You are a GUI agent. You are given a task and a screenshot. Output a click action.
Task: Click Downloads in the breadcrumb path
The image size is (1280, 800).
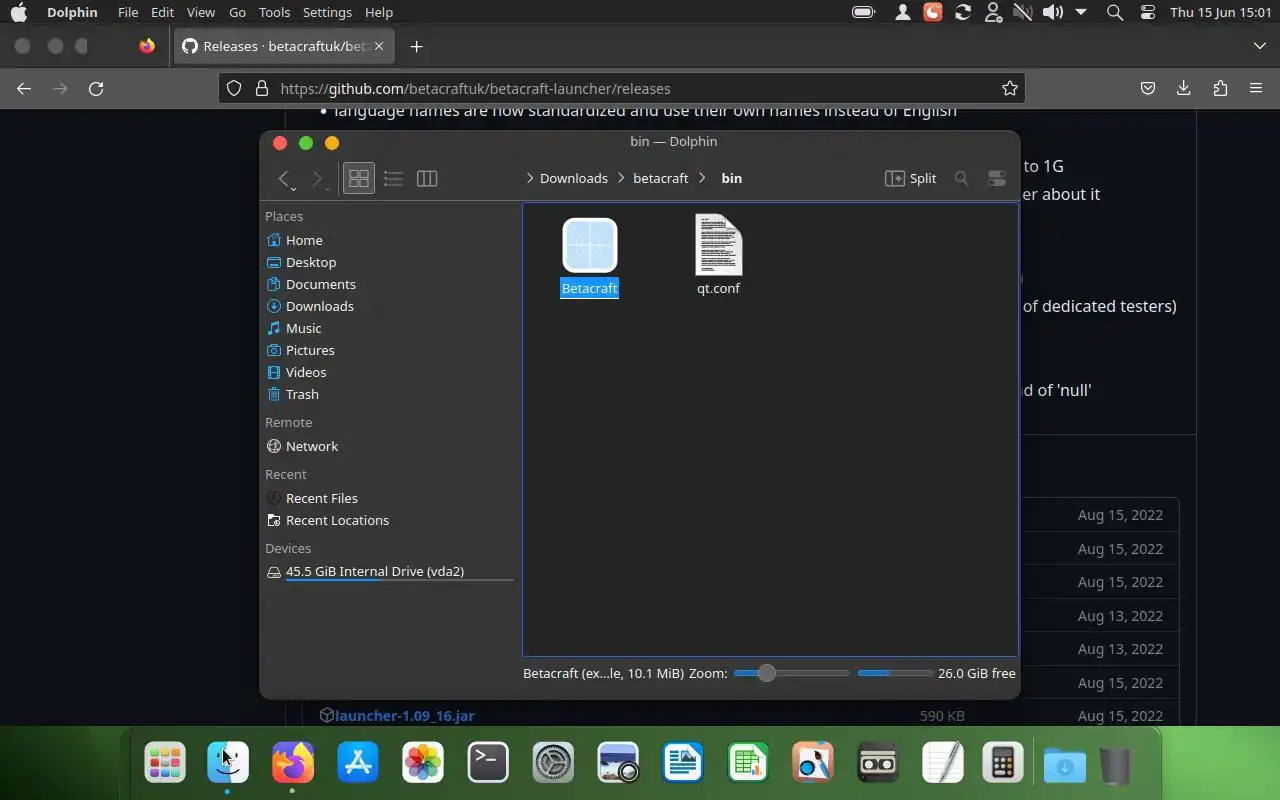tap(574, 178)
